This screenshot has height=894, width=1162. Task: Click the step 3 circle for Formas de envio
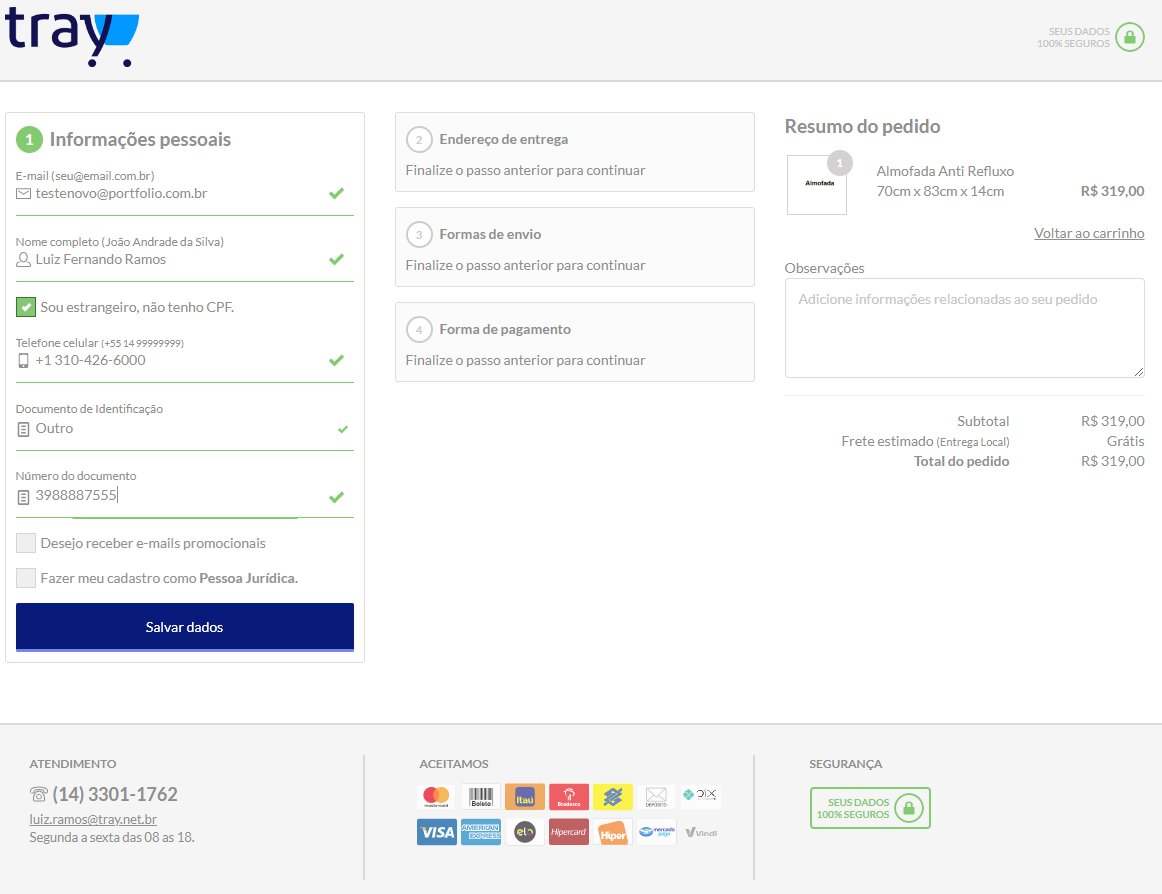point(419,234)
